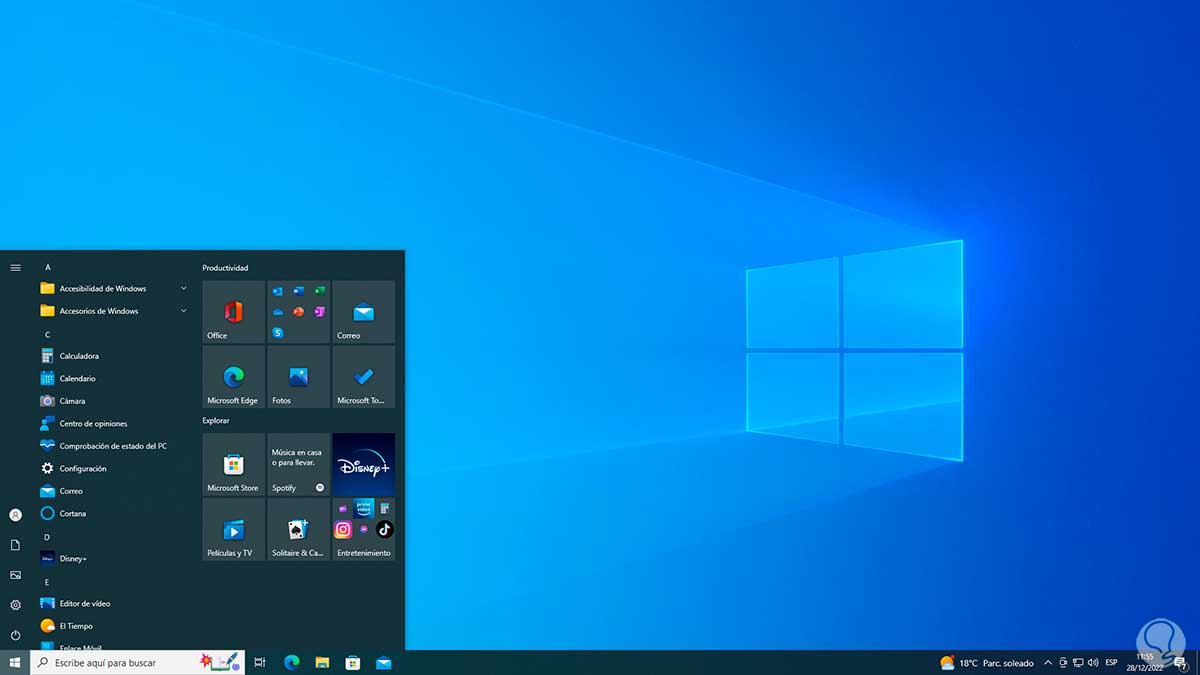Open the network tray icon
This screenshot has height=675, width=1200.
pyautogui.click(x=1078, y=663)
